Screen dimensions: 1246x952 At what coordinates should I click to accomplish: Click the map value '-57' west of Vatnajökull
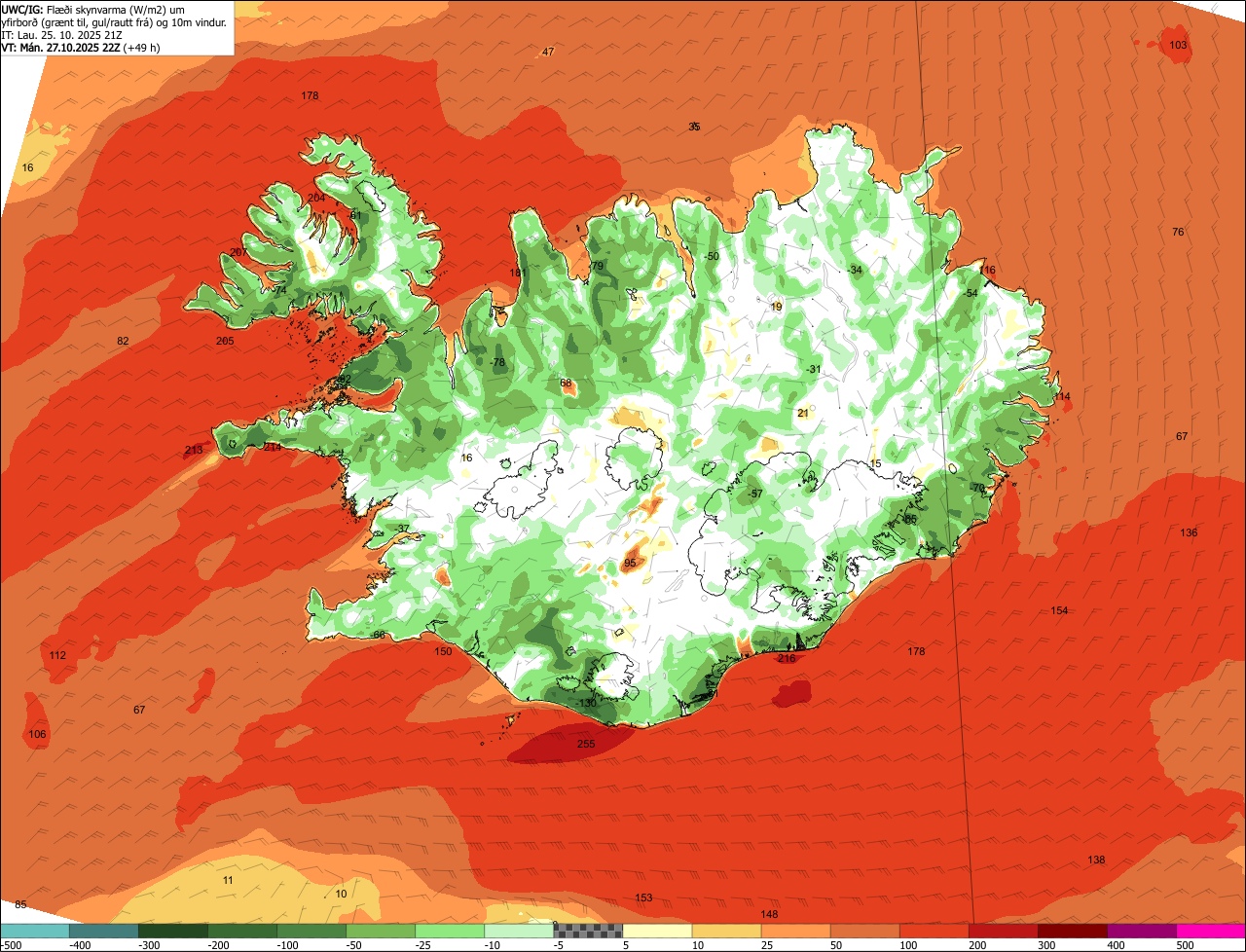click(755, 494)
